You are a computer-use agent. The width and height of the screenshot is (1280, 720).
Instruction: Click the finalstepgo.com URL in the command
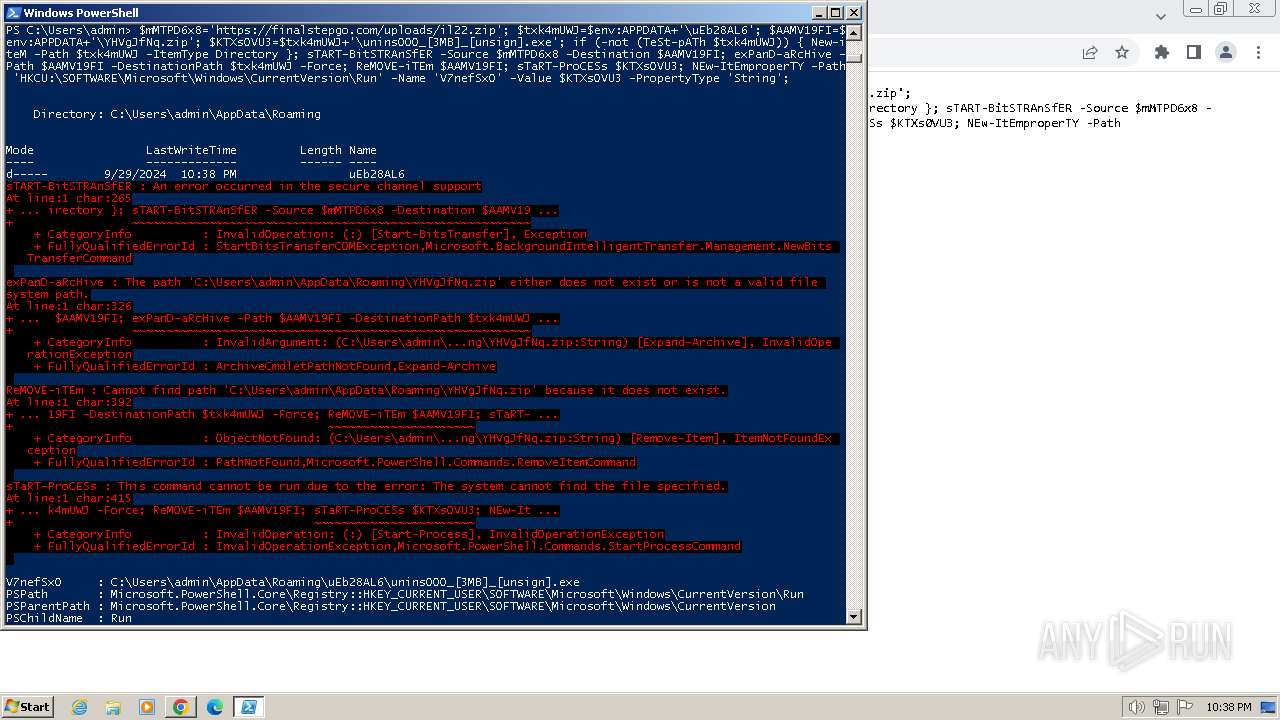(x=352, y=30)
